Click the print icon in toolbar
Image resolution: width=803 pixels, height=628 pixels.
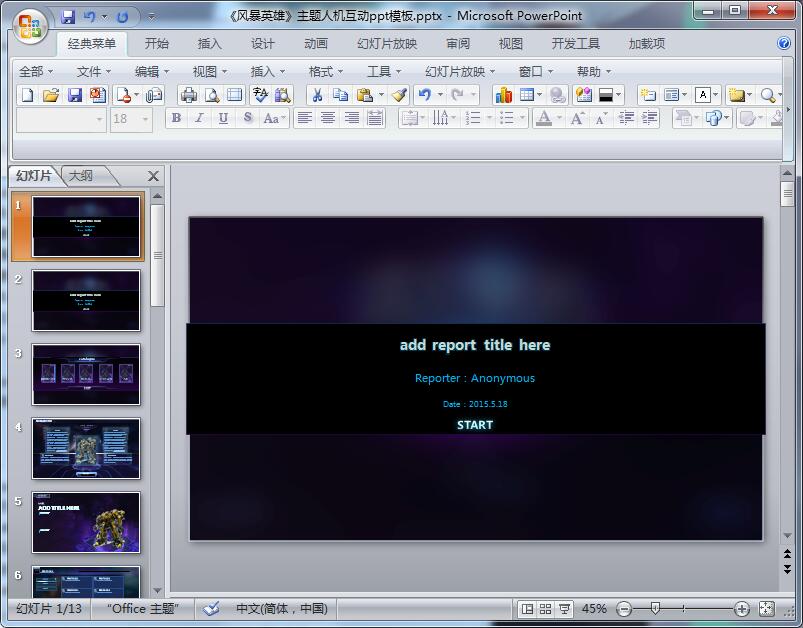click(x=188, y=95)
